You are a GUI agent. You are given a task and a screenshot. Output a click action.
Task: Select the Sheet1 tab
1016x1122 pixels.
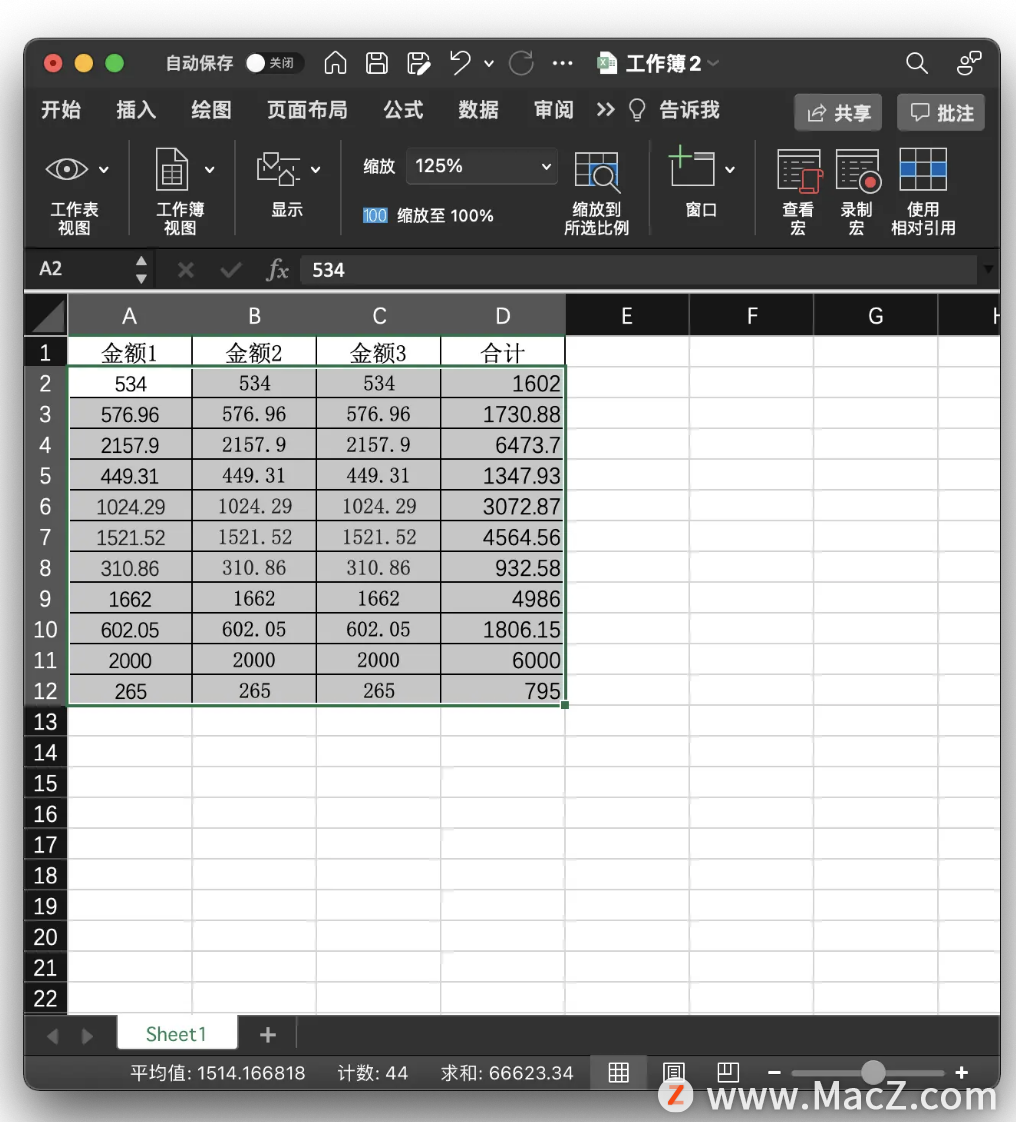tap(176, 1034)
